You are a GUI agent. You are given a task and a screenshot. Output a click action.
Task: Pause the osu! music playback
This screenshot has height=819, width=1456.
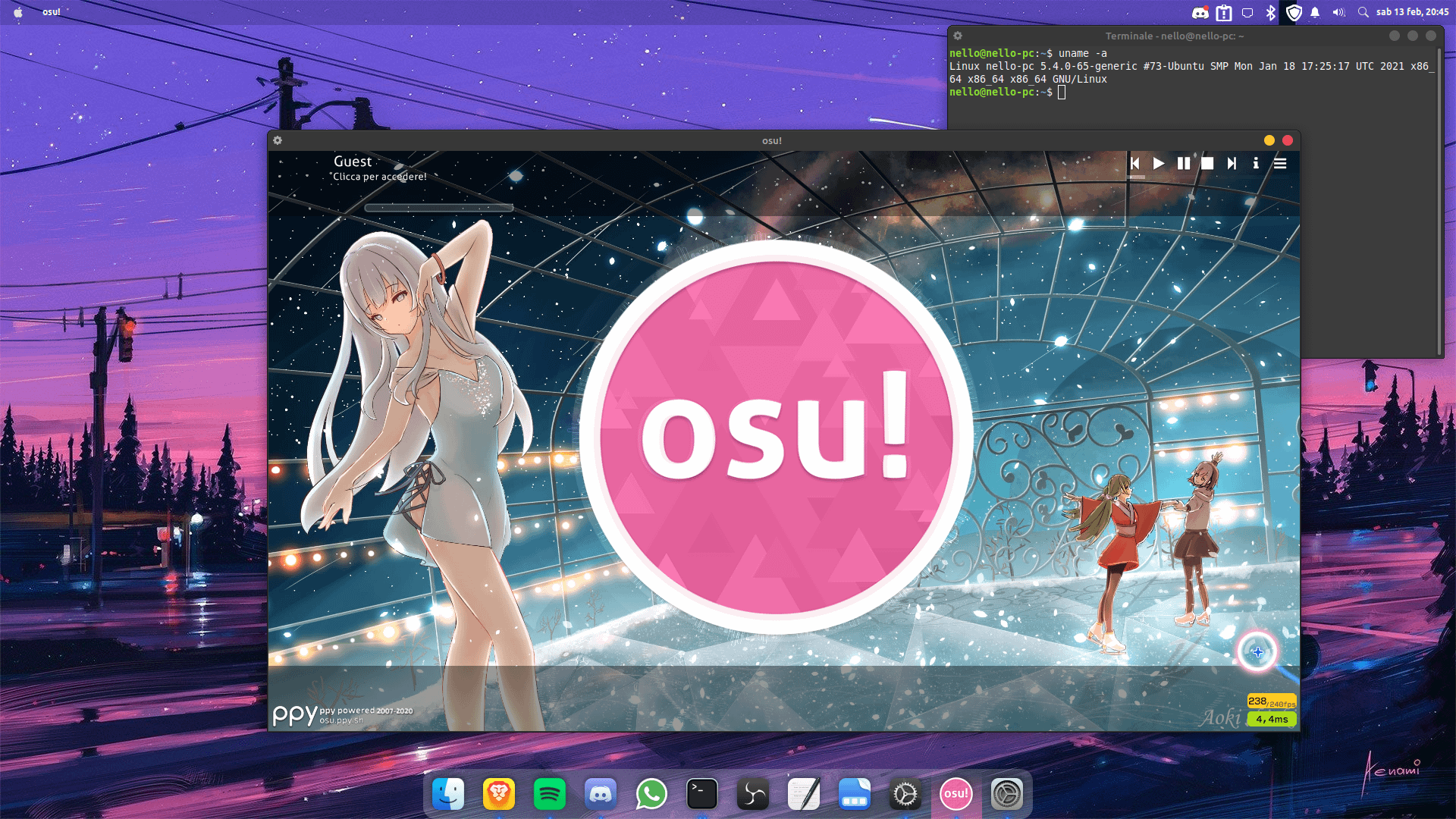(x=1183, y=163)
